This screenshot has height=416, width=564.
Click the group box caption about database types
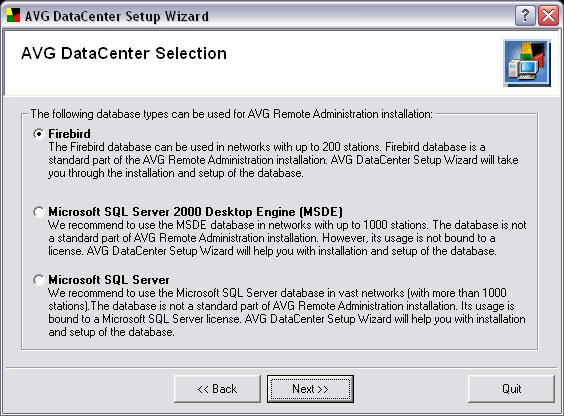(232, 114)
